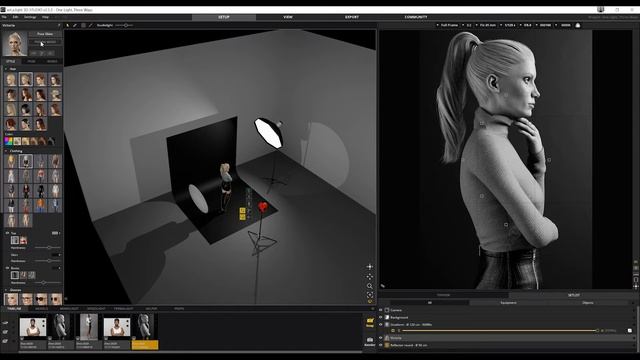Open the shutter speed dropdown in camera bar
The height and width of the screenshot is (360, 640).
507,25
